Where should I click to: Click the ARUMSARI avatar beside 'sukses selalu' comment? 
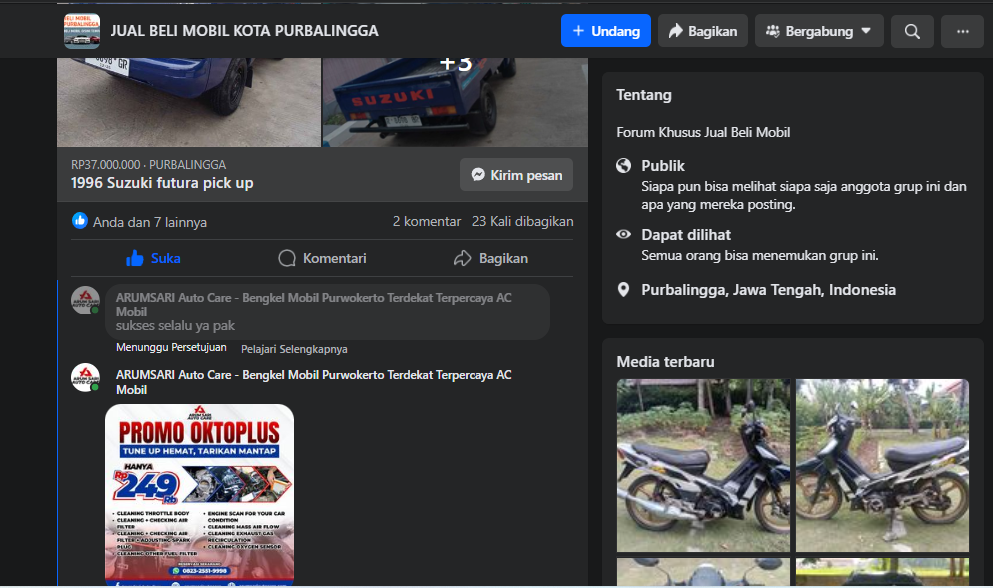pos(85,300)
